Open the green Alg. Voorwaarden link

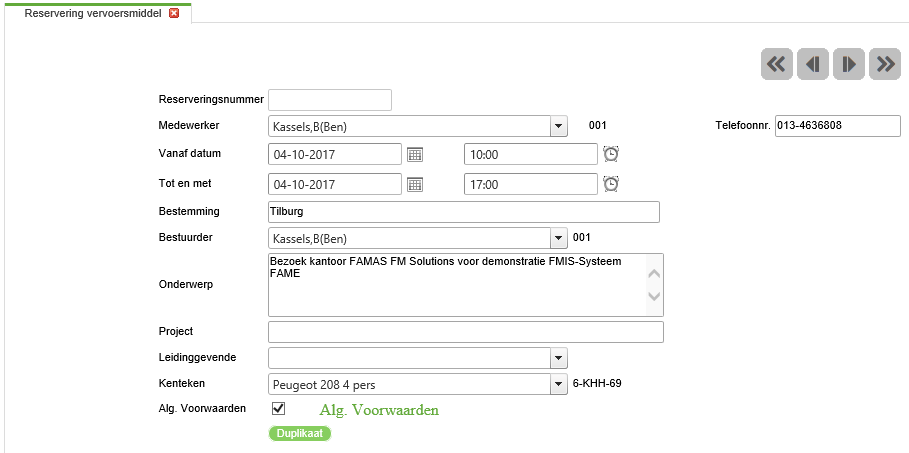coord(379,410)
